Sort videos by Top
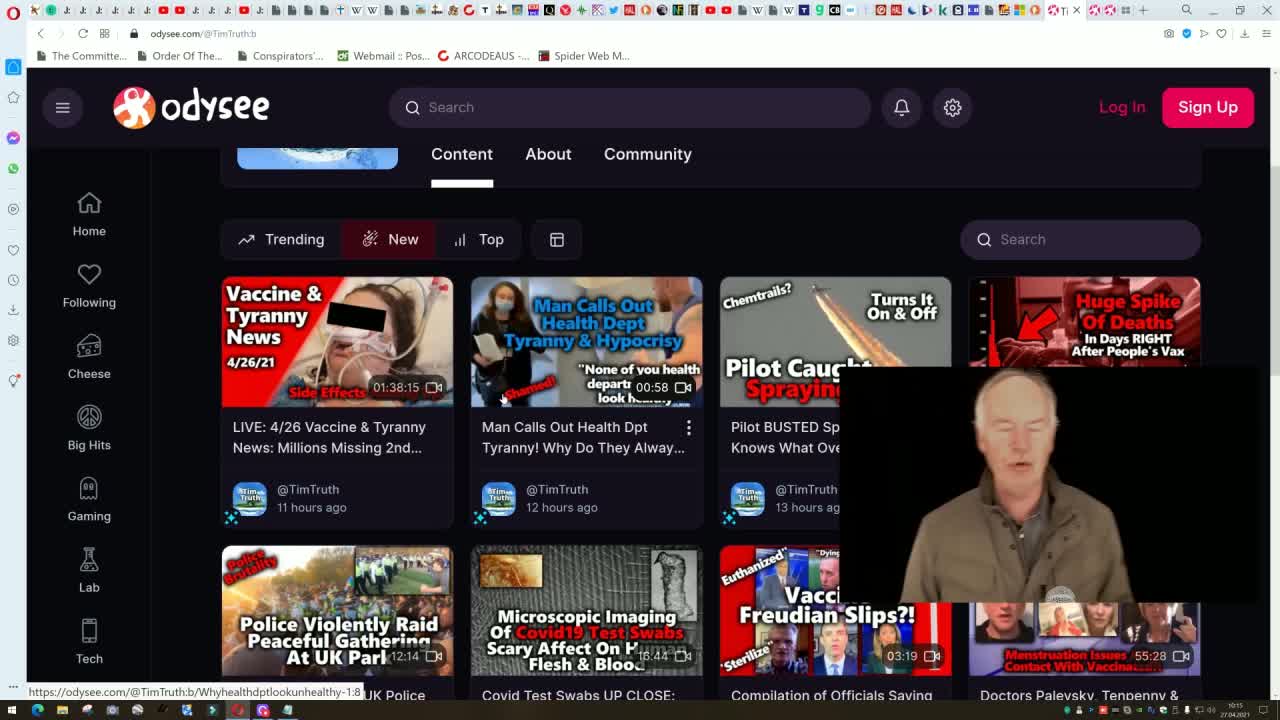This screenshot has width=1280, height=720. pos(478,239)
